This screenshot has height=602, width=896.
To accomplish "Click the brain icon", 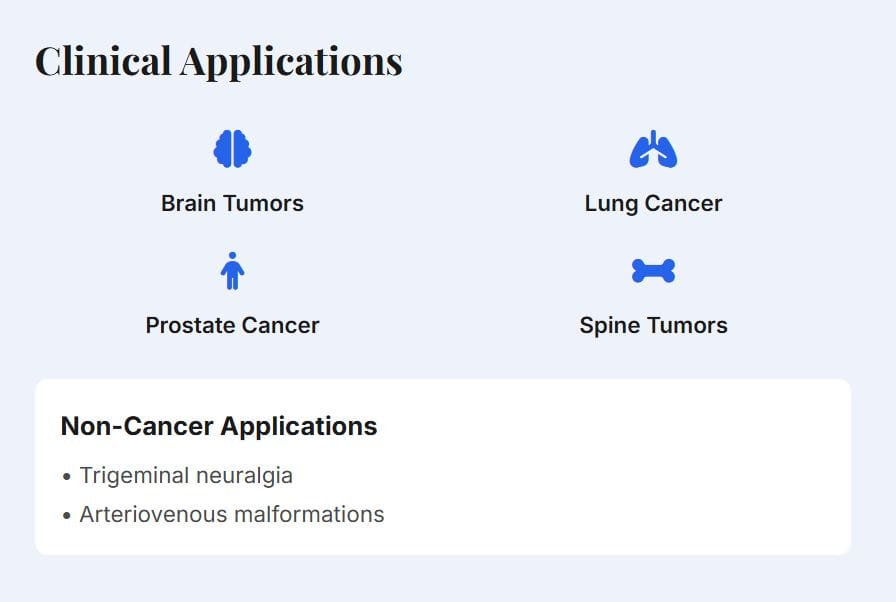I will (232, 150).
